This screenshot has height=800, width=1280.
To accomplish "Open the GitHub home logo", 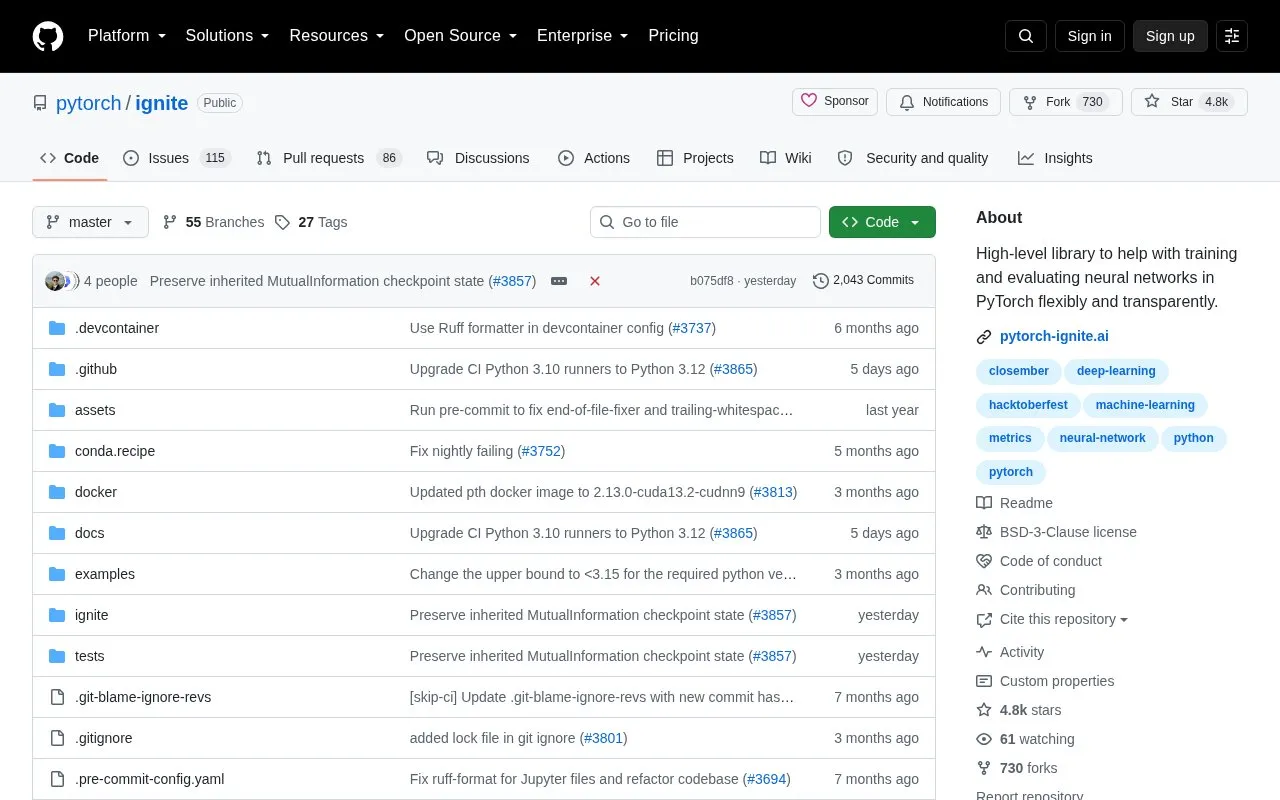I will coord(48,36).
